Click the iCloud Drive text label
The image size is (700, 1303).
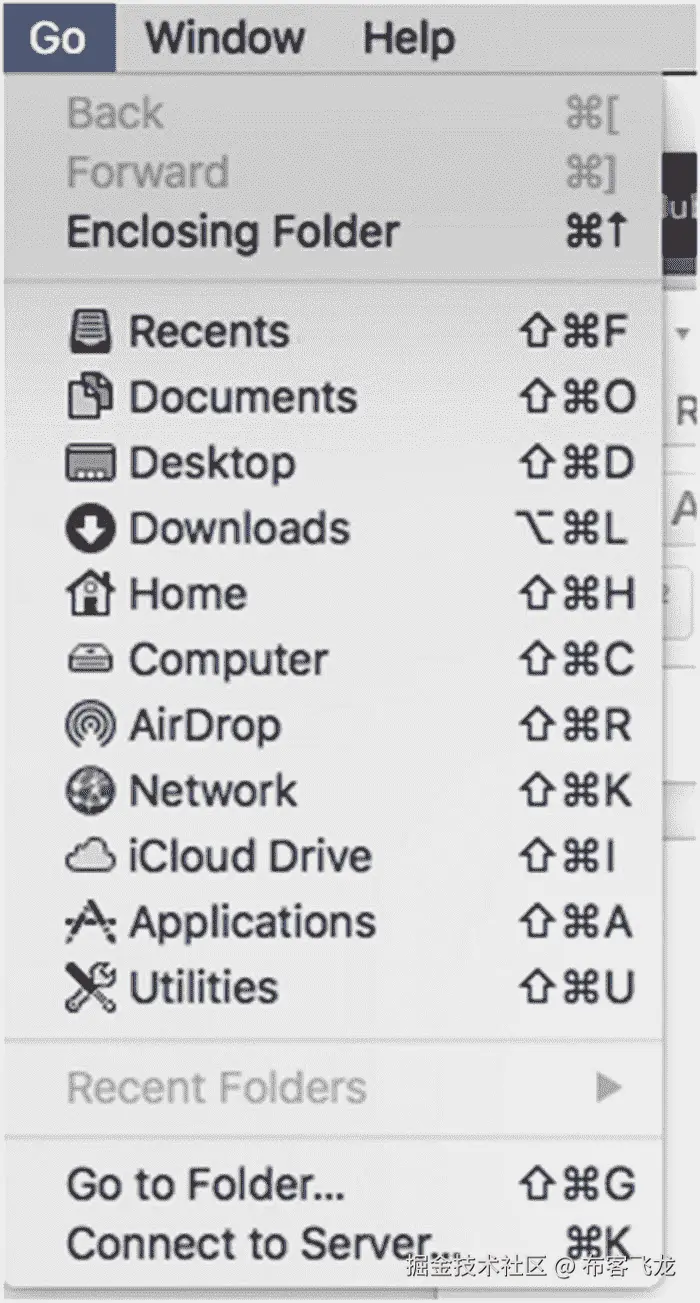(x=250, y=857)
